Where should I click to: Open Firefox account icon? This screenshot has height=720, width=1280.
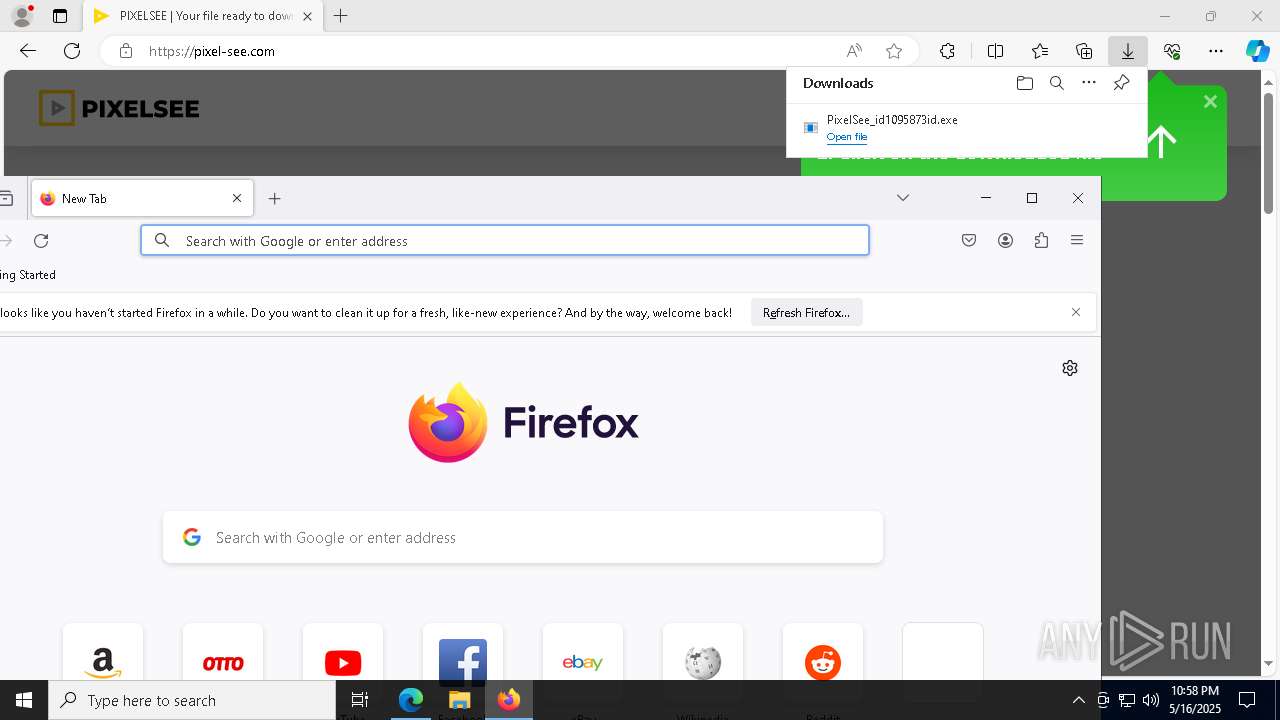tap(1006, 240)
